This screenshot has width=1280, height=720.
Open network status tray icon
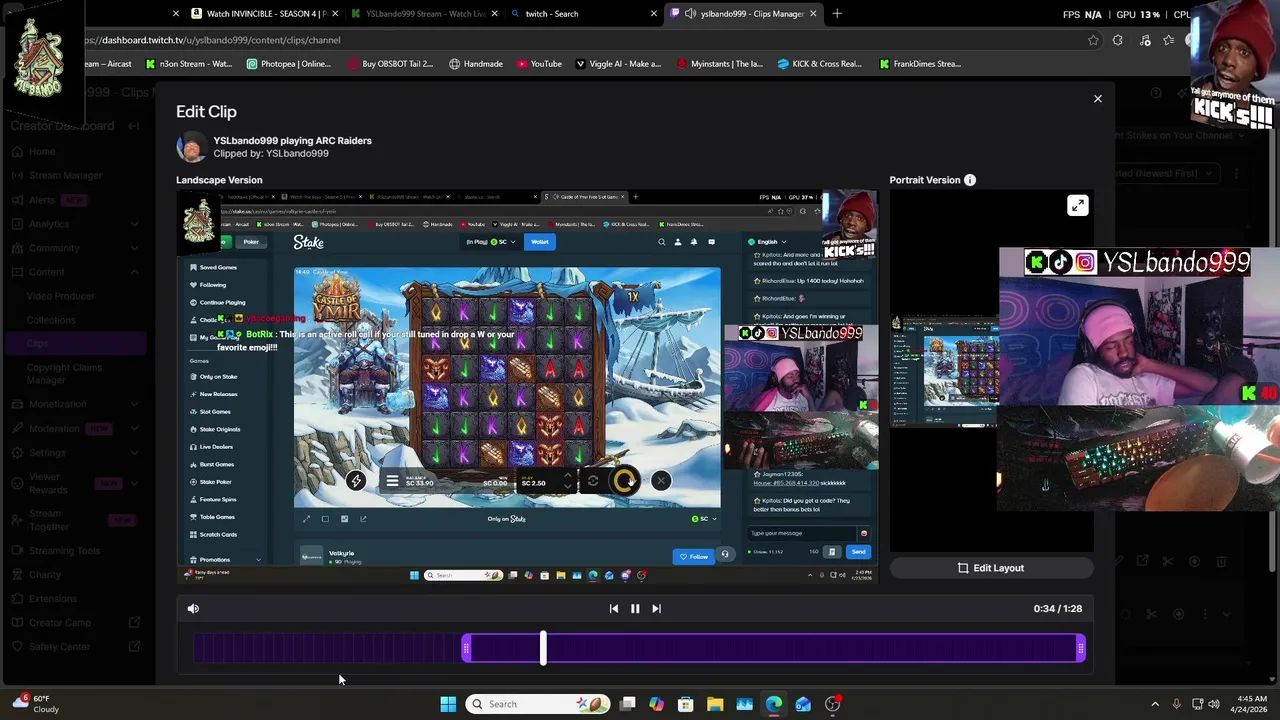[x=1197, y=704]
